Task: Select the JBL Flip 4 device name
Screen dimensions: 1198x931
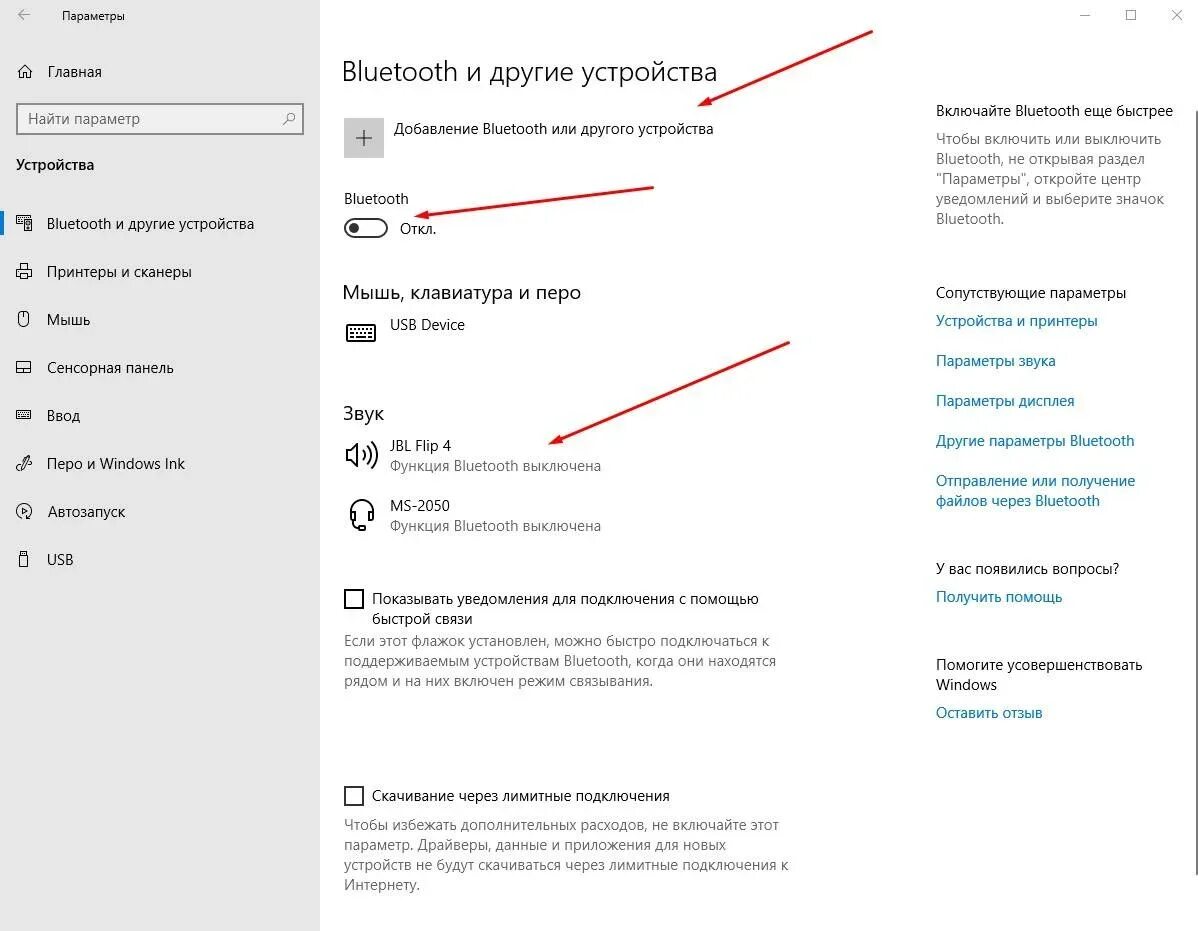Action: (420, 445)
